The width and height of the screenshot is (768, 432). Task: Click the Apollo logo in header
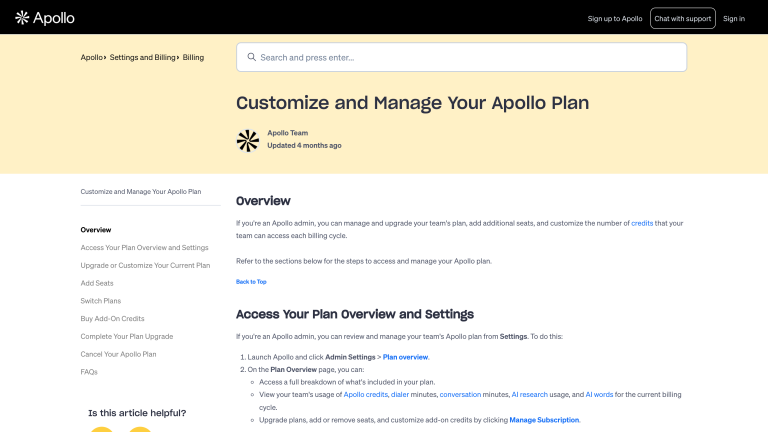[x=45, y=18]
